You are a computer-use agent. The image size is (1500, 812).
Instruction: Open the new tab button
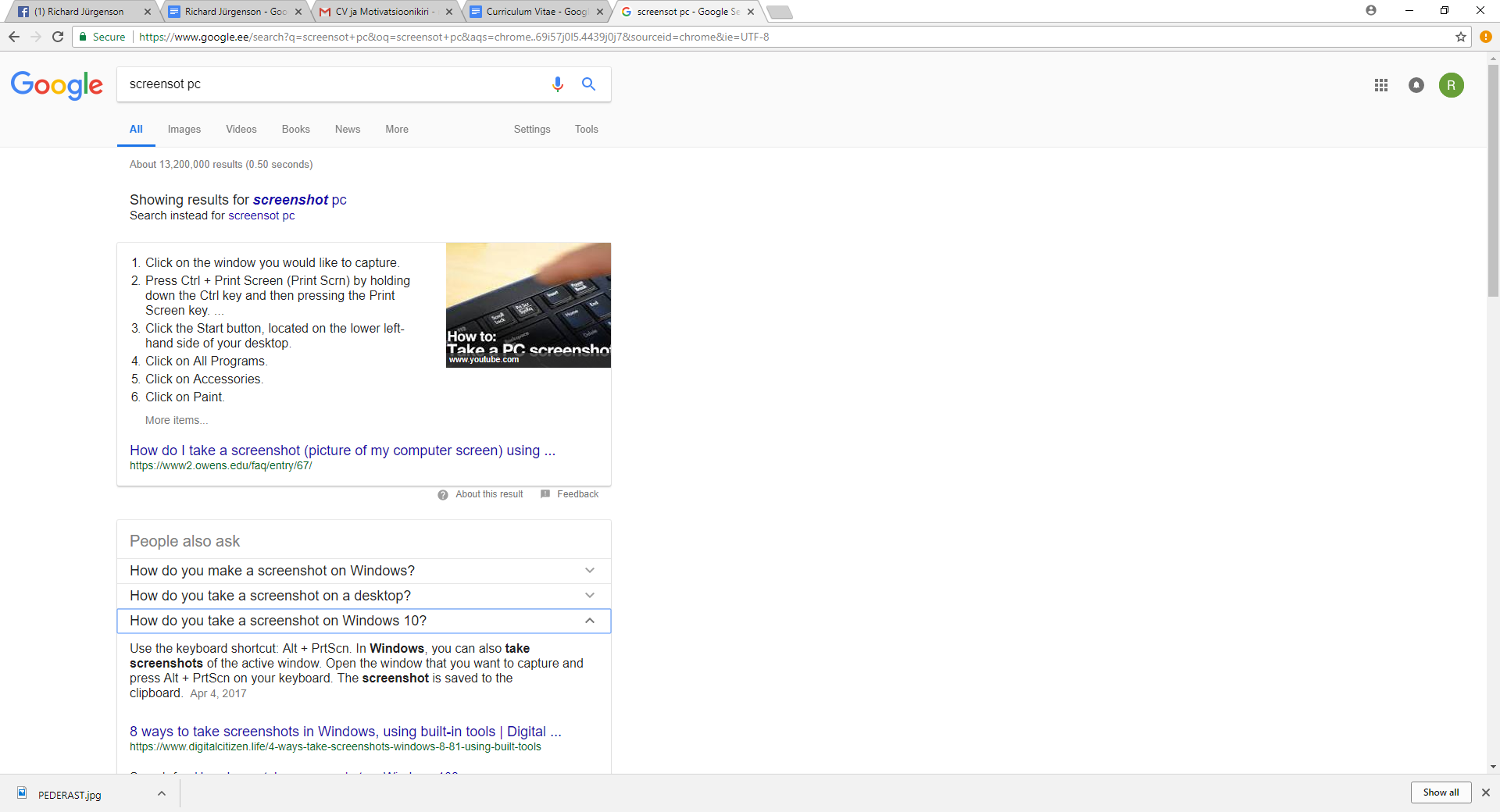point(780,12)
